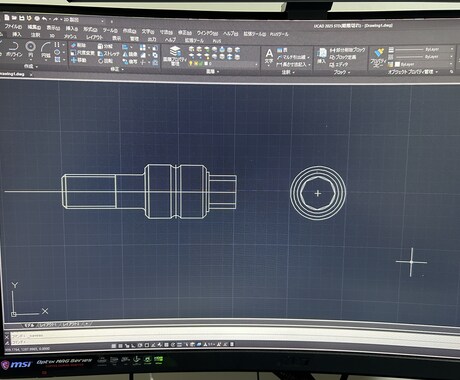
Task: Click the Match Properties (プロパティコピー) icon
Action: (378, 57)
